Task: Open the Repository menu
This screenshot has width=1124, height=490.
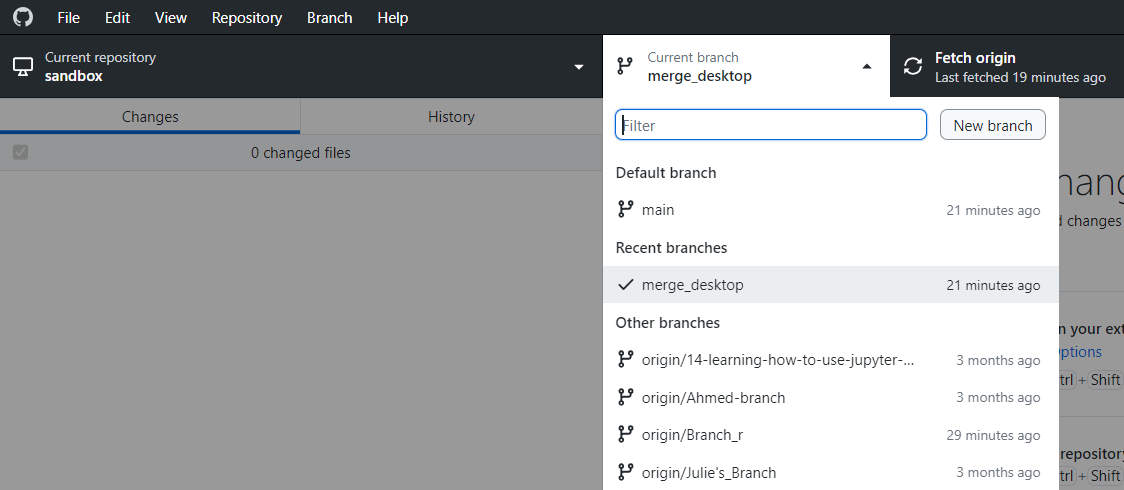Action: point(247,18)
